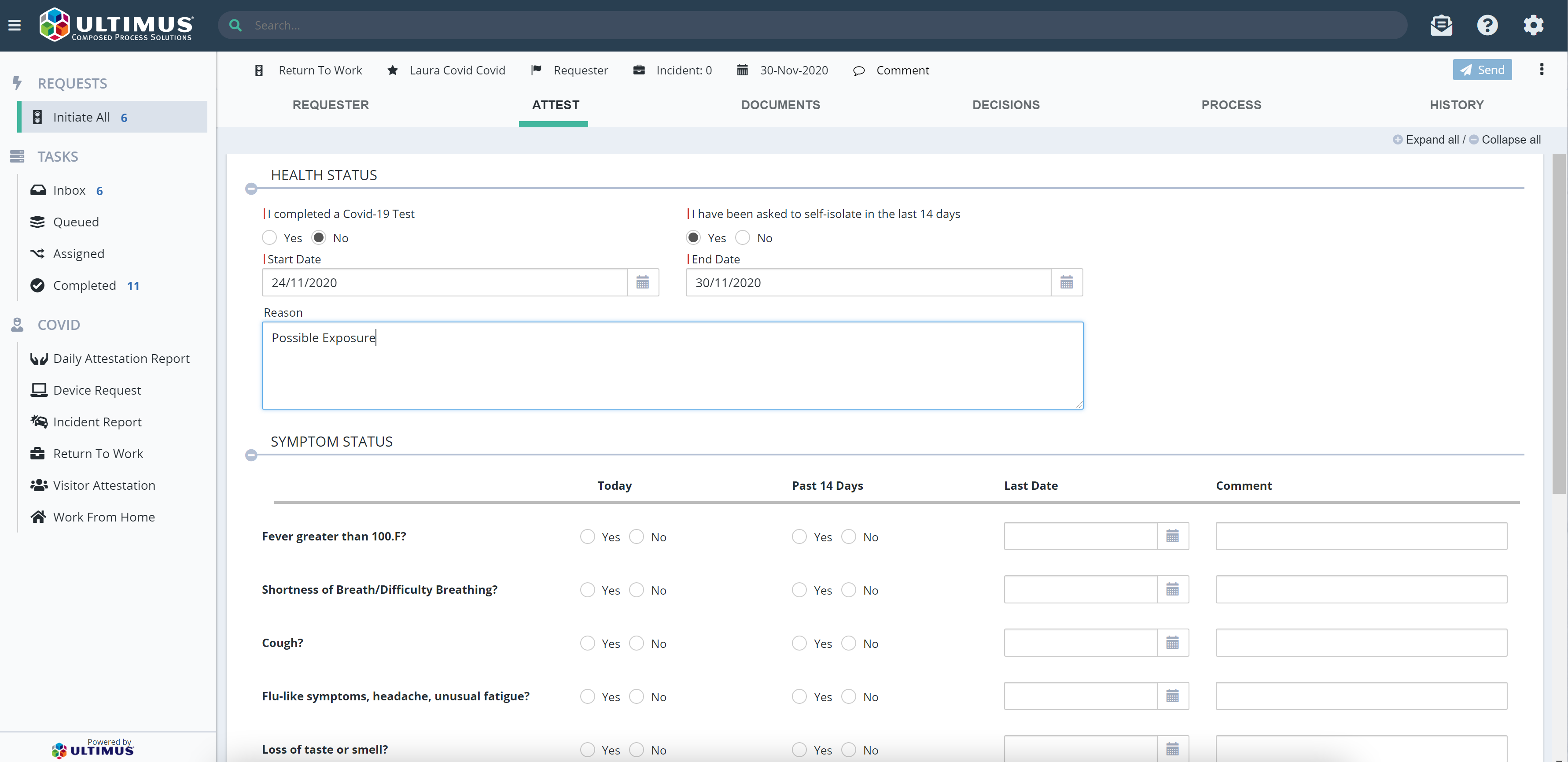Click the Ultimus logo
This screenshot has height=762, width=1568.
click(116, 25)
